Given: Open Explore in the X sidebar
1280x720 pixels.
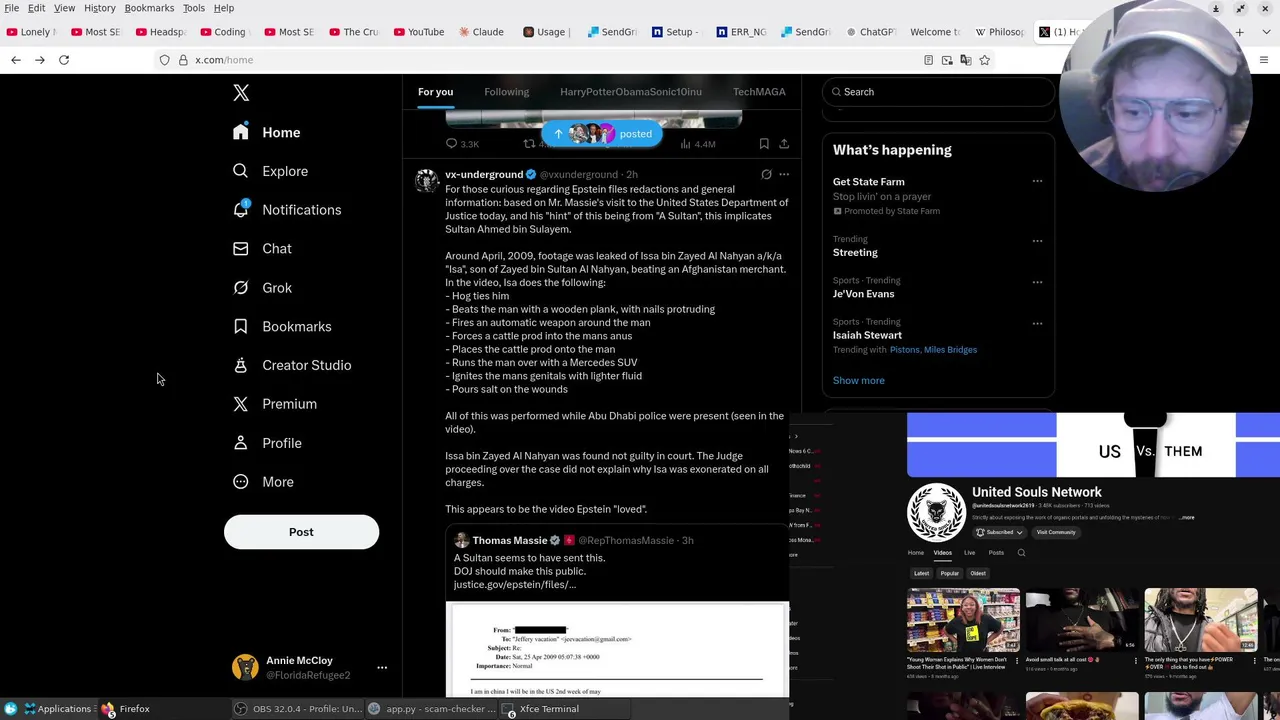Looking at the screenshot, I should [271, 171].
